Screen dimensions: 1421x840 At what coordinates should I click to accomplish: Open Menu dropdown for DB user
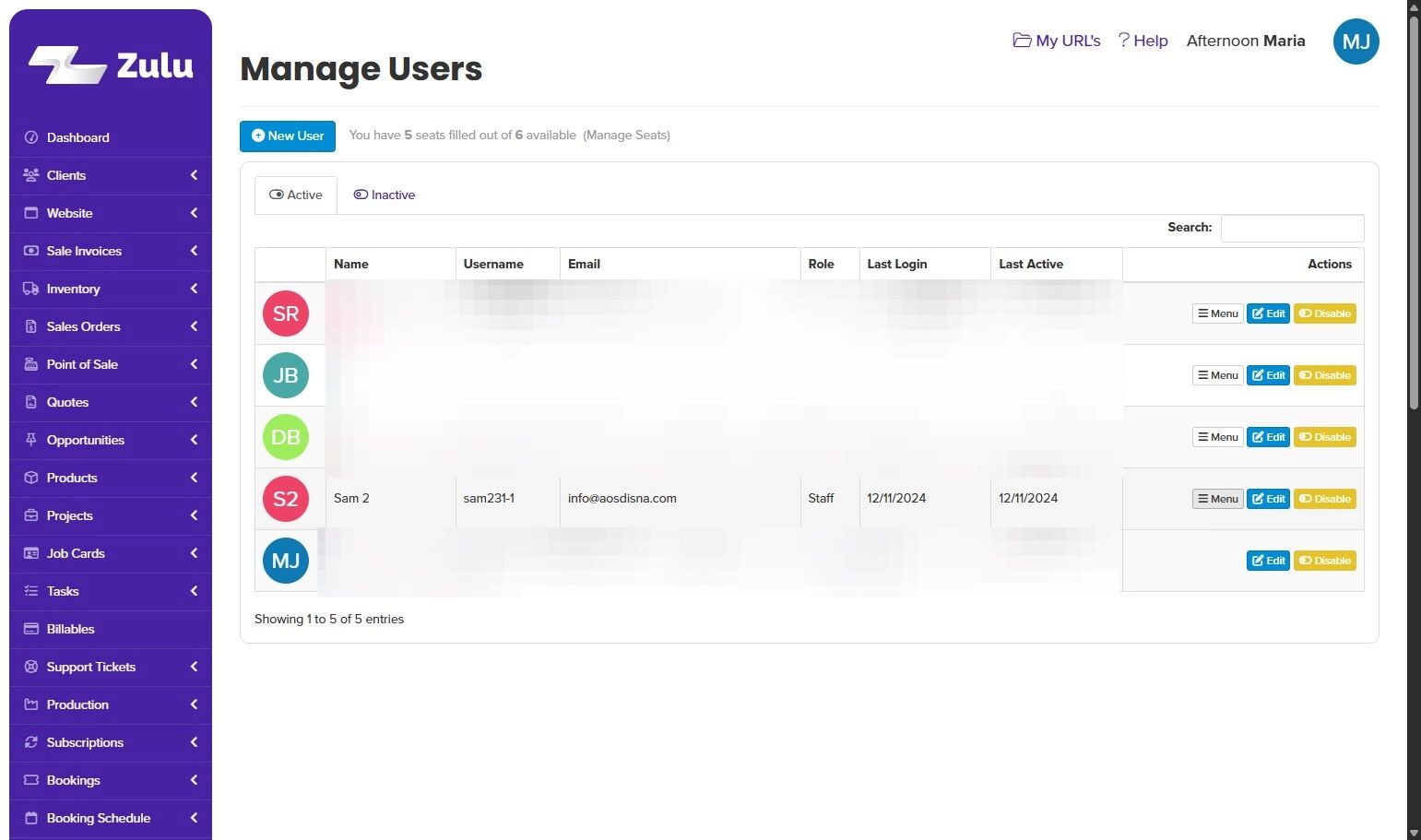pyautogui.click(x=1218, y=437)
